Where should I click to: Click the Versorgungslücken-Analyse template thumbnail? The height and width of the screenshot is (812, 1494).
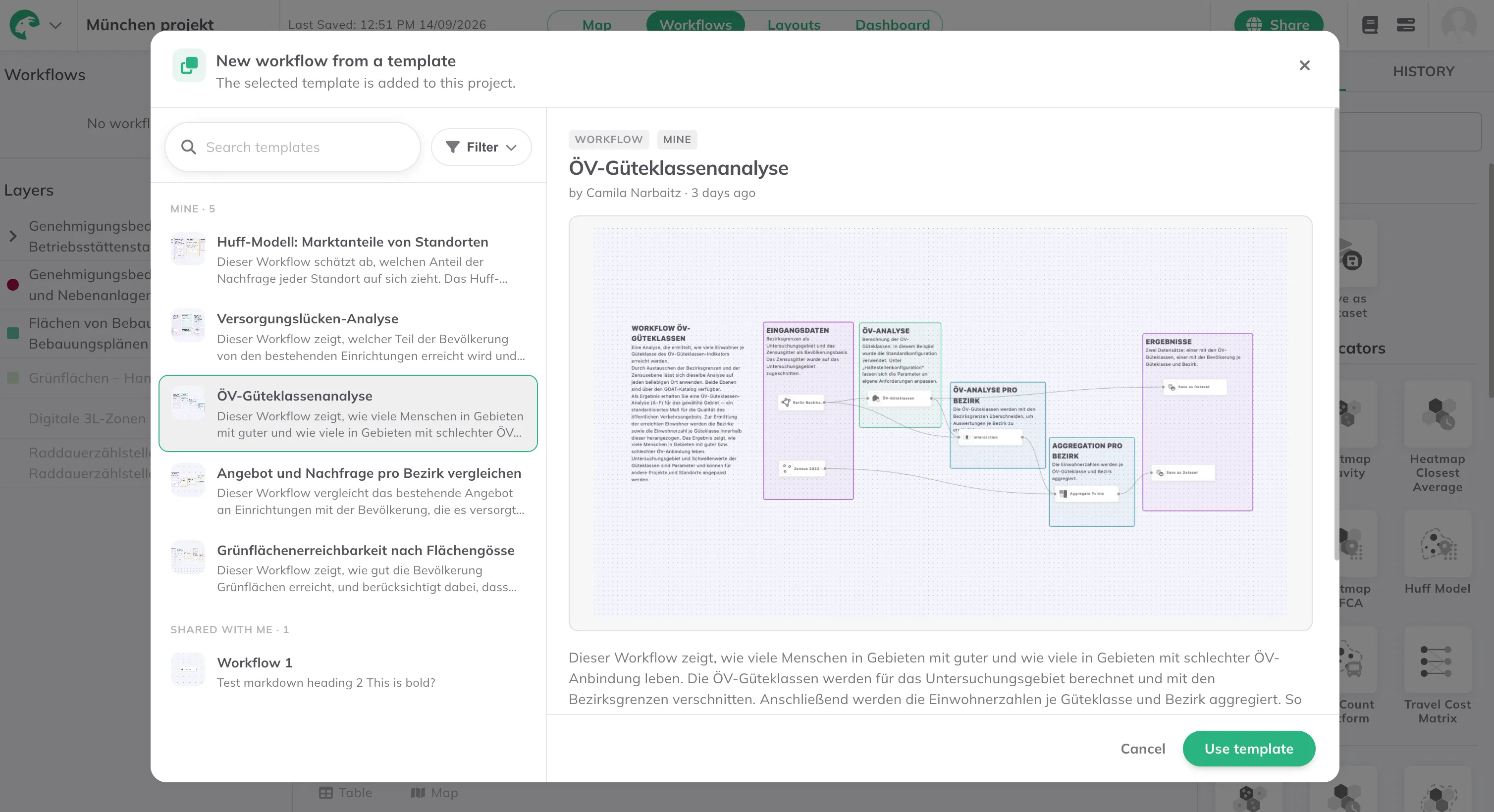point(188,326)
